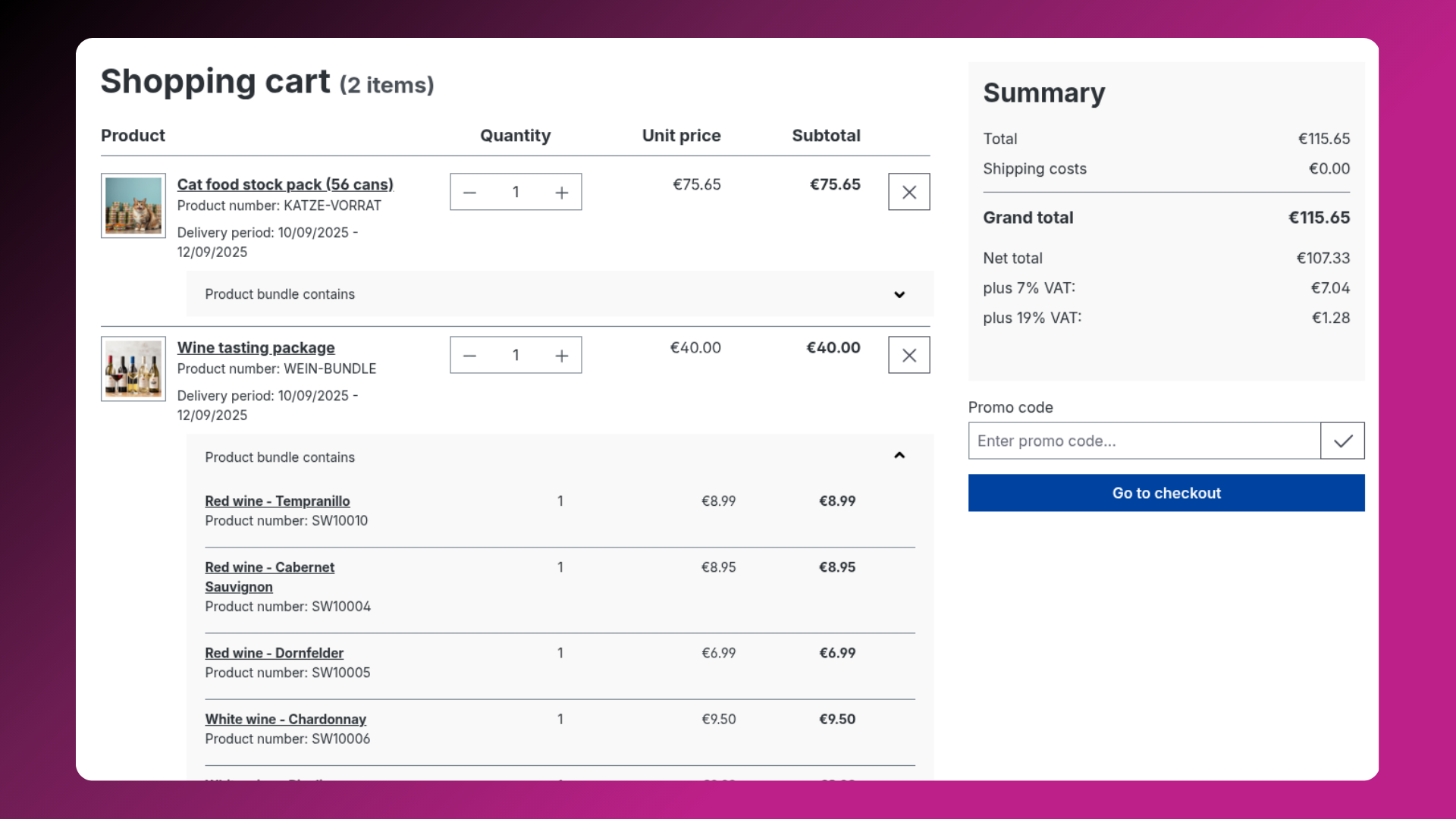Collapse the Wine tasting bundle contents
1456x819 pixels.
click(x=899, y=456)
